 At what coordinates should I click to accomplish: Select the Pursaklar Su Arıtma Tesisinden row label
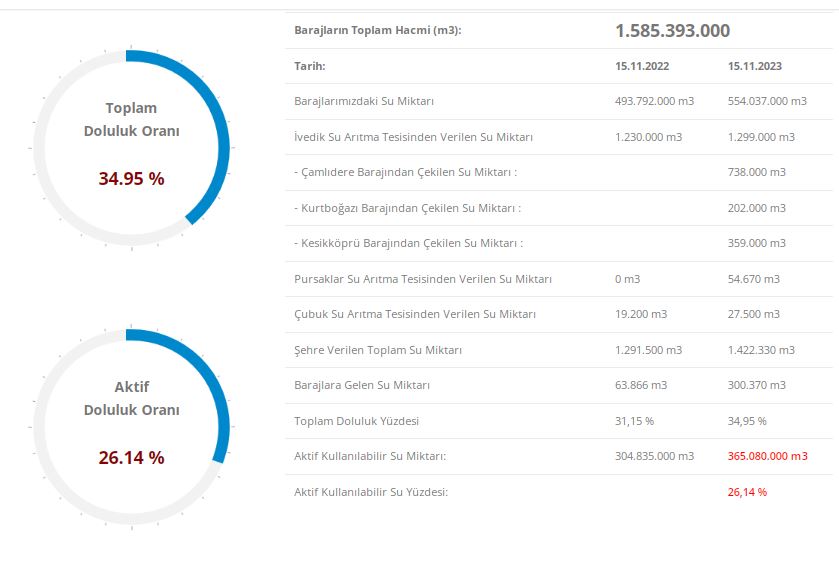click(423, 279)
